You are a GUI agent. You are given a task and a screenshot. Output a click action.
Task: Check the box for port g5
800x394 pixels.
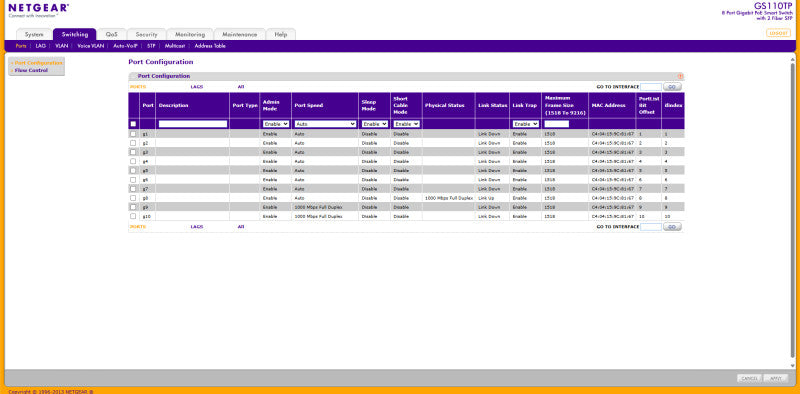(x=133, y=170)
